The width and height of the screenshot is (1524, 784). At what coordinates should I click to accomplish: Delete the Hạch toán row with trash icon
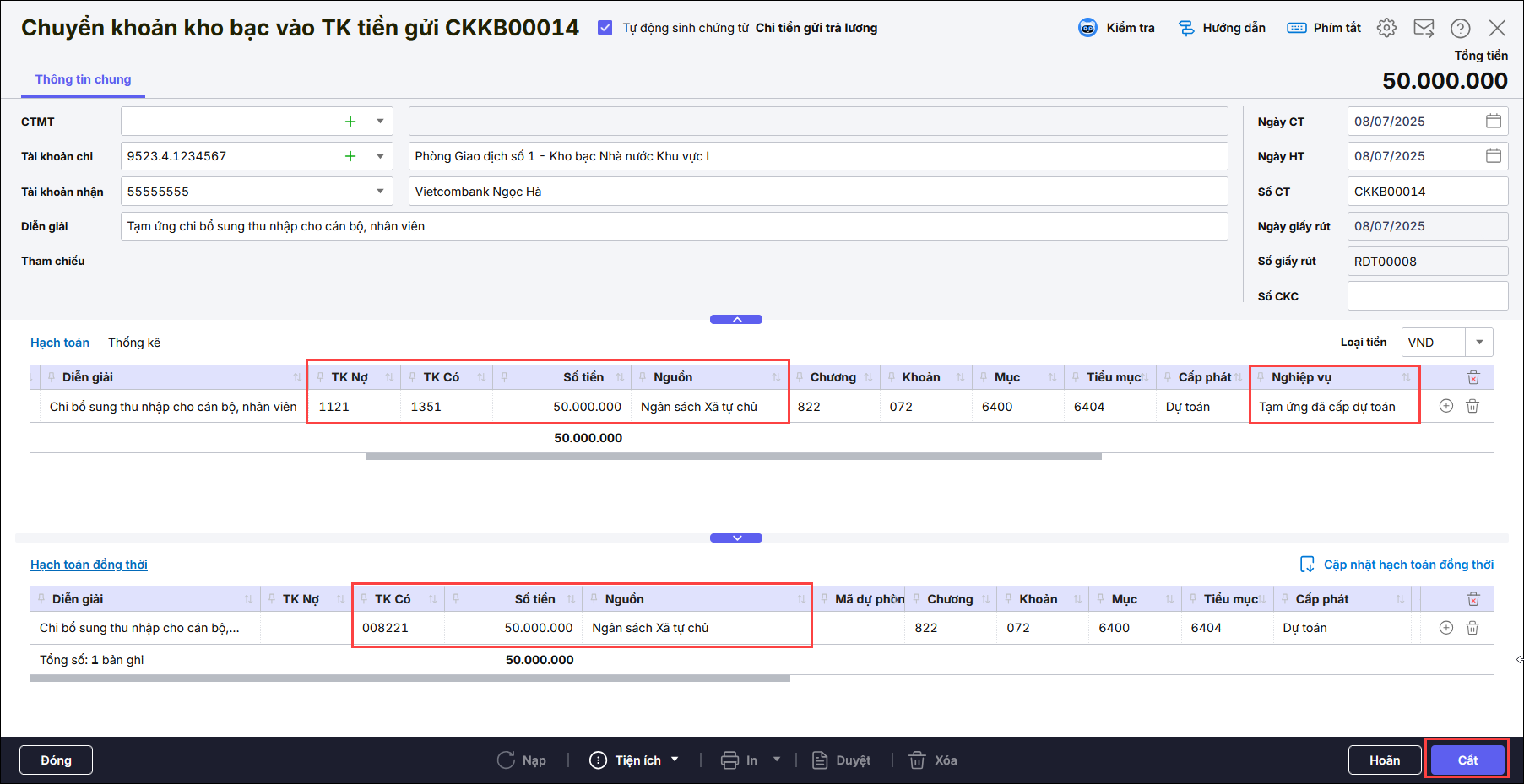pos(1472,407)
